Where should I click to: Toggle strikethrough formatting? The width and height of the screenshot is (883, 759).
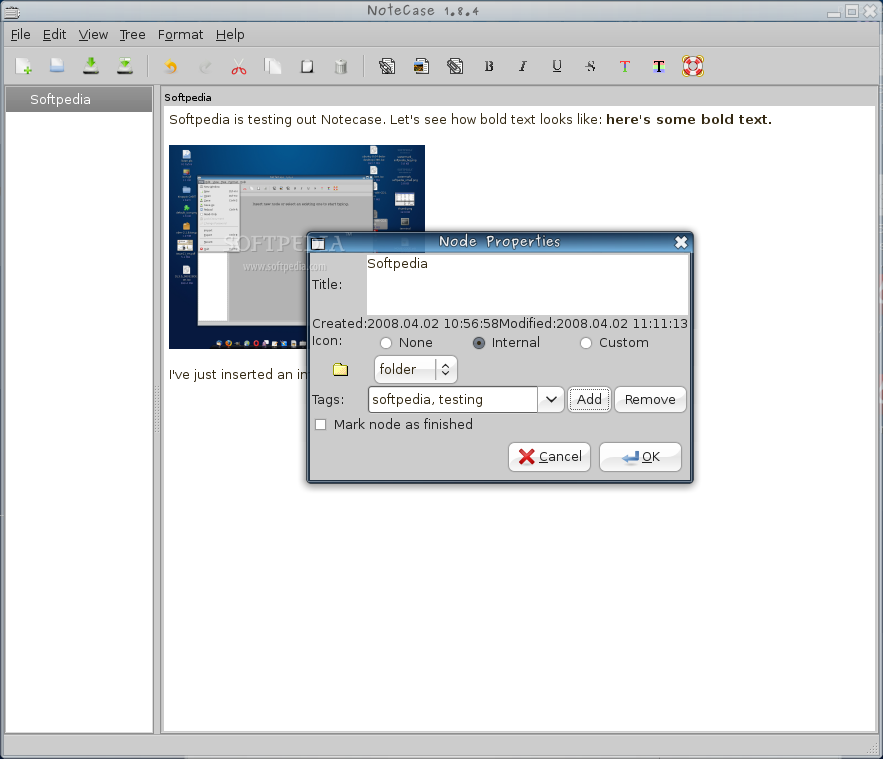[x=591, y=66]
